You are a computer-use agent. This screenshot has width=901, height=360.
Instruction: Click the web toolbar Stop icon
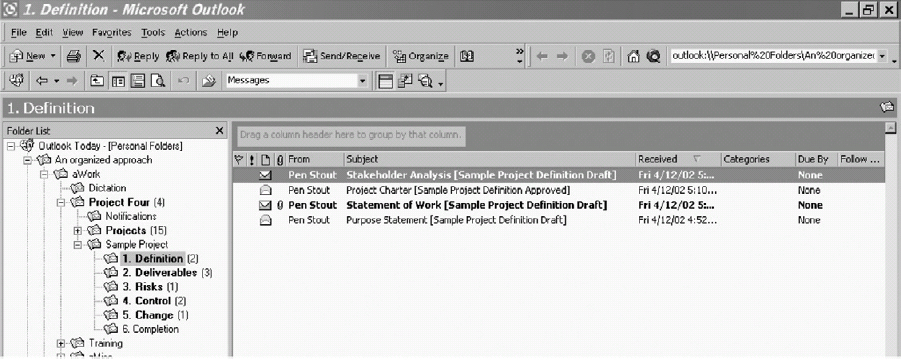[x=587, y=56]
